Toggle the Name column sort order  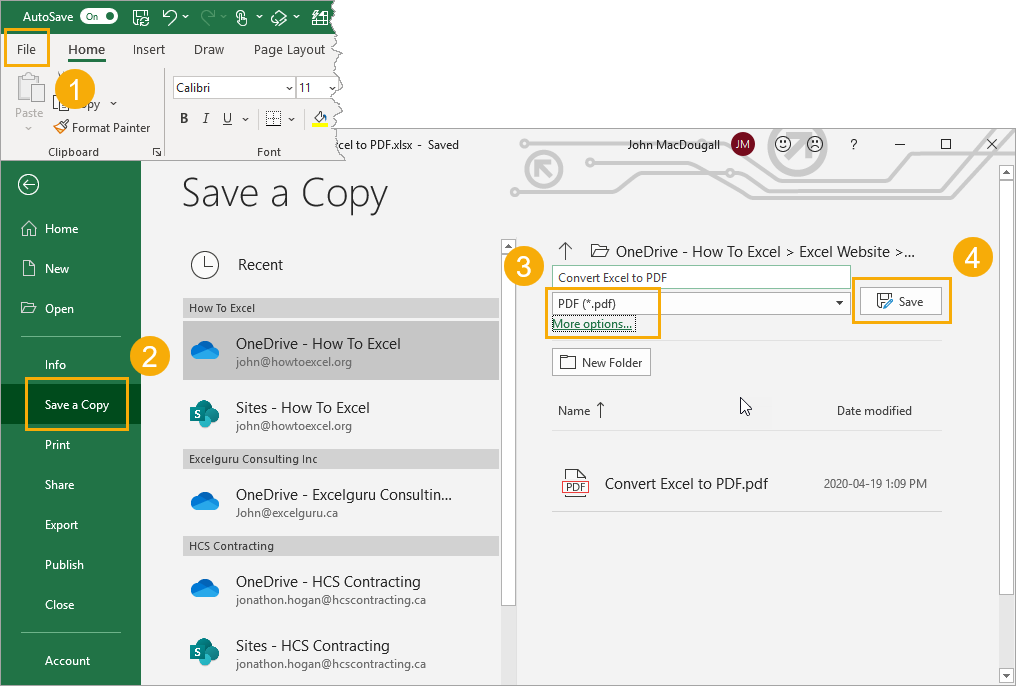pyautogui.click(x=580, y=410)
